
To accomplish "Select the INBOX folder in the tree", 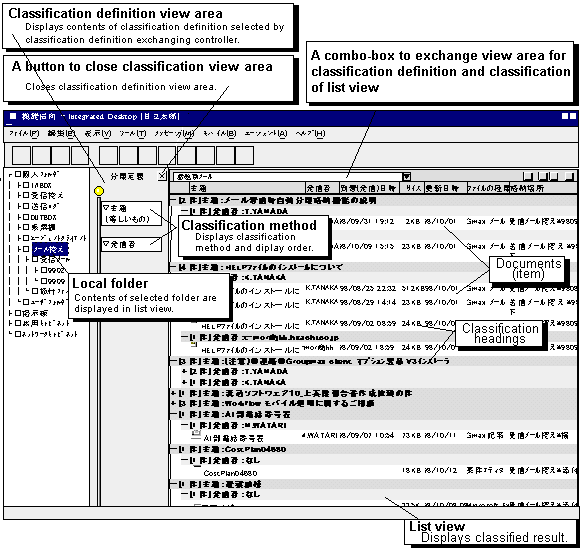I will [41, 185].
